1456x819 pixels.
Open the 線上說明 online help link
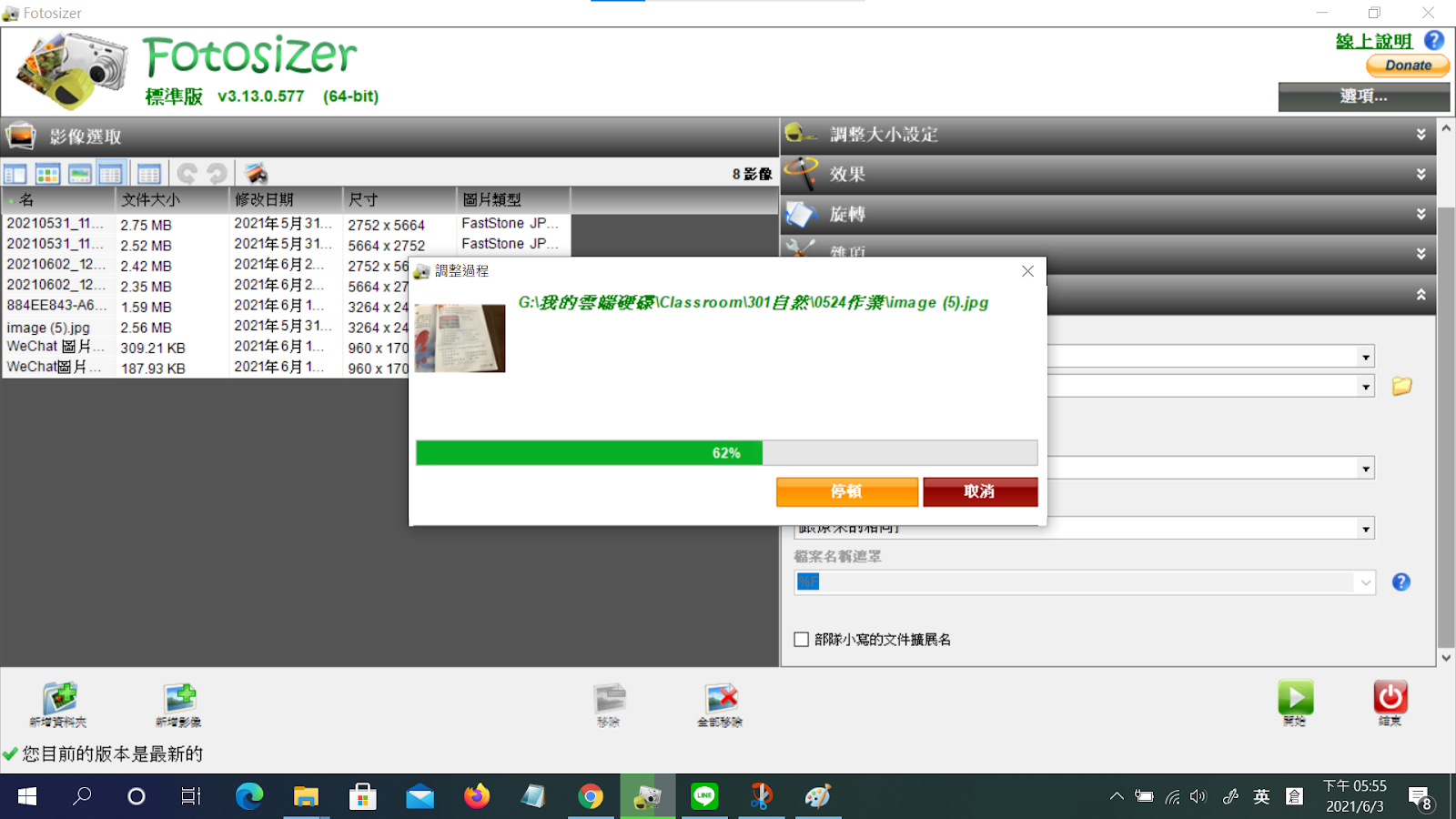point(1373,41)
